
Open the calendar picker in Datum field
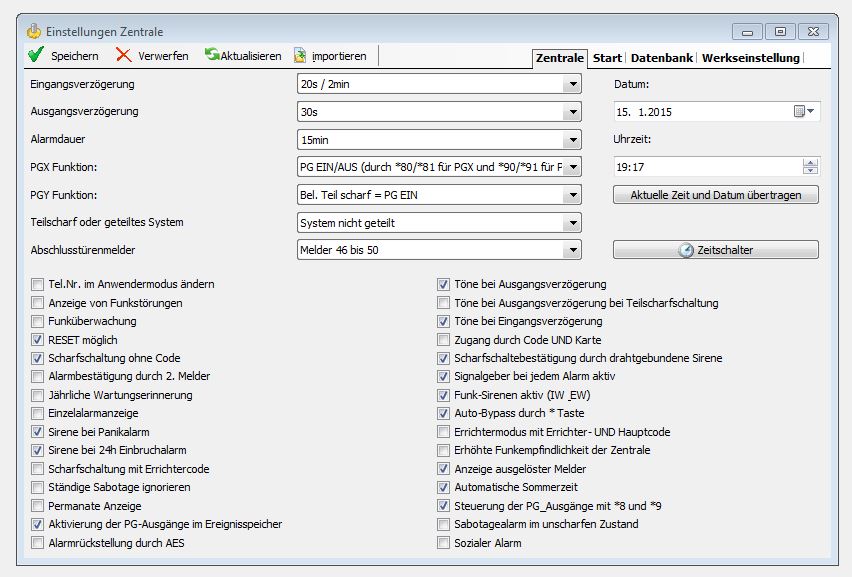point(804,112)
